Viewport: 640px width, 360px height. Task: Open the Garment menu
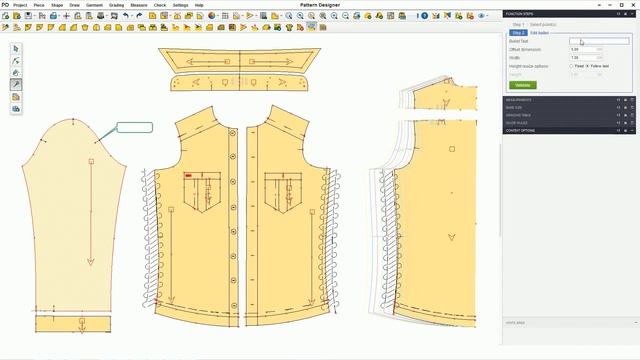pyautogui.click(x=94, y=5)
